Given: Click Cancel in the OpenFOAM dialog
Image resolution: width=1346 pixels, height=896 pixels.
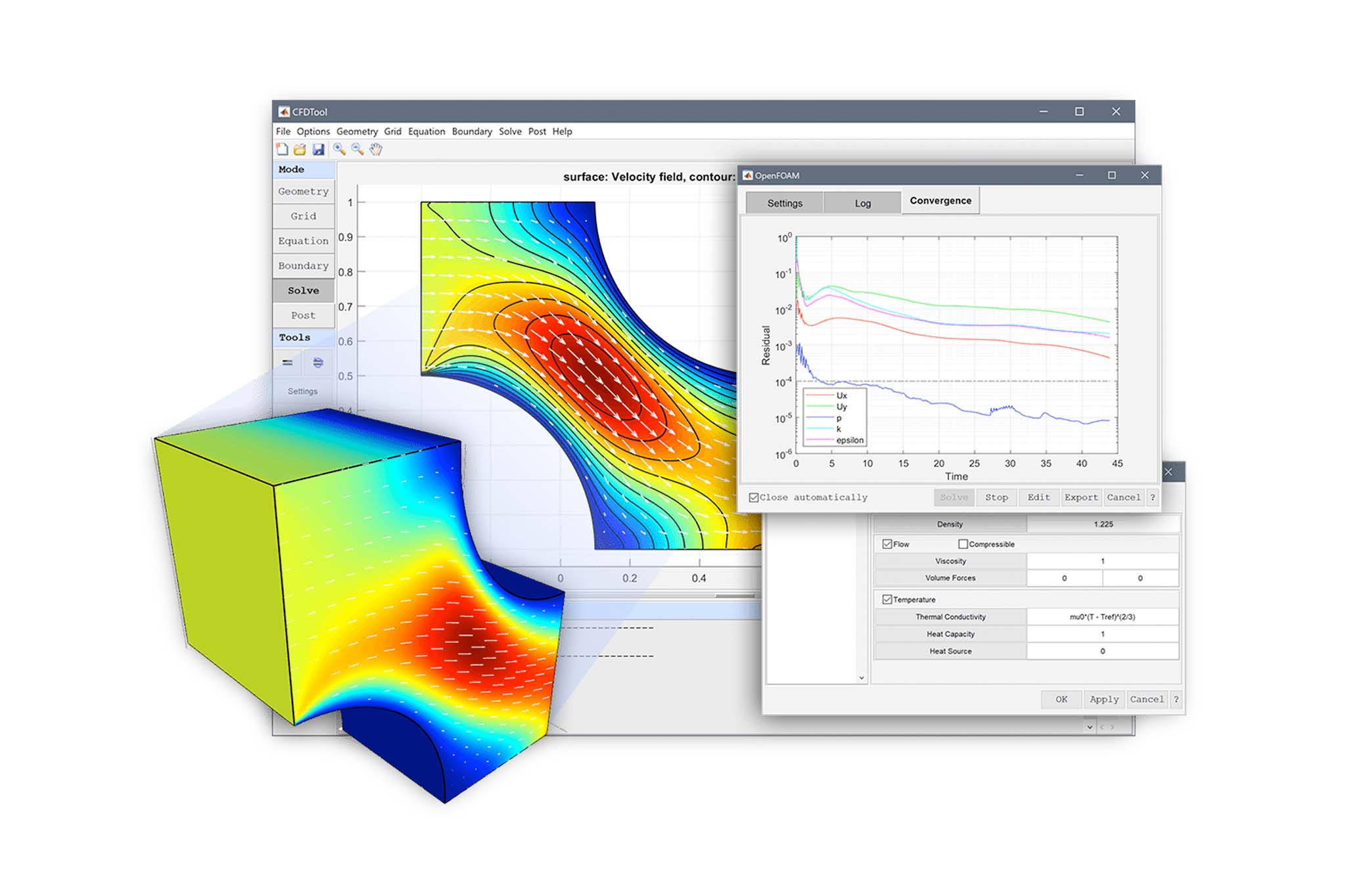Looking at the screenshot, I should (x=1124, y=497).
